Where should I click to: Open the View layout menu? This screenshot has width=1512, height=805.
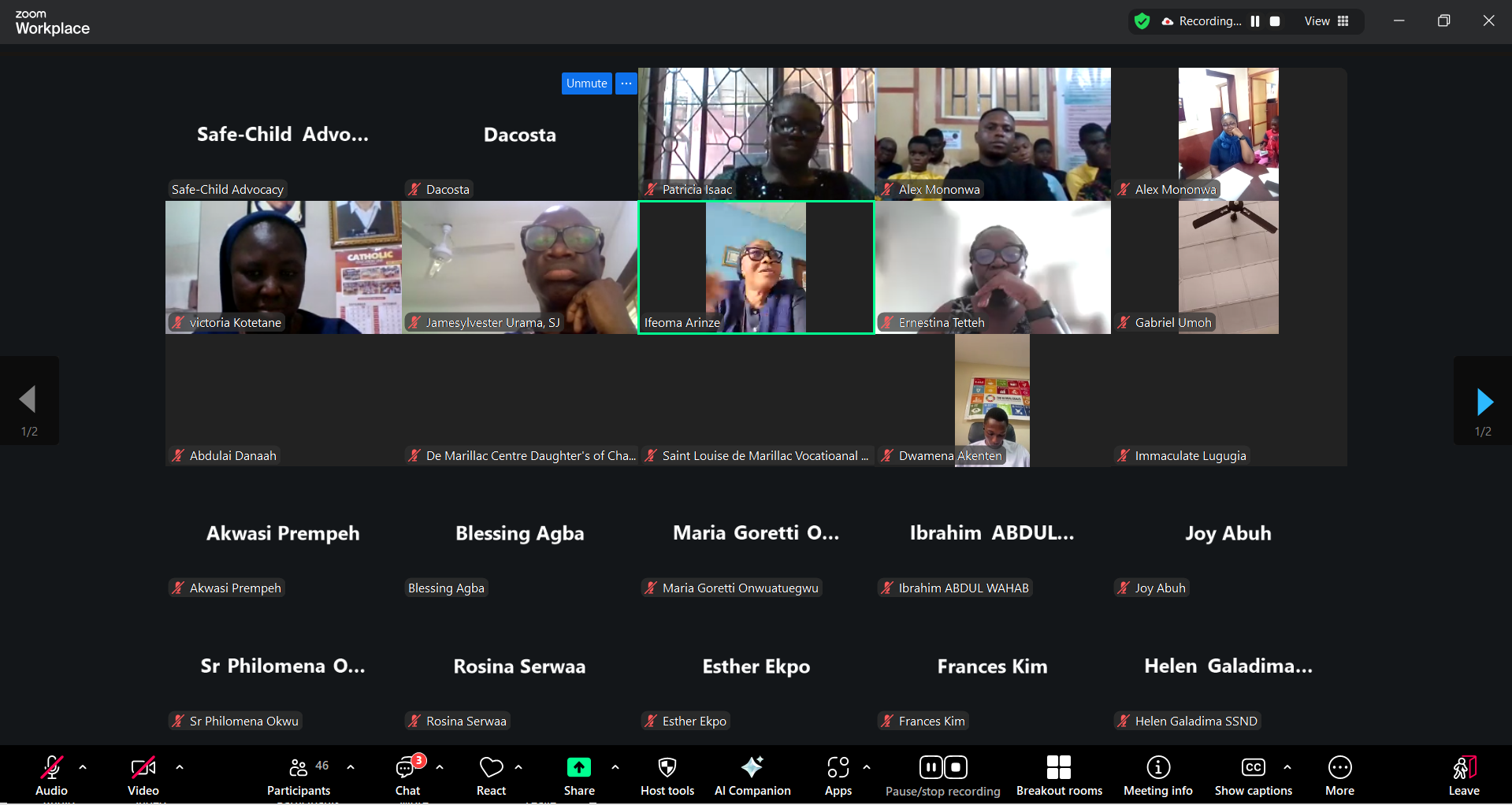point(1327,21)
